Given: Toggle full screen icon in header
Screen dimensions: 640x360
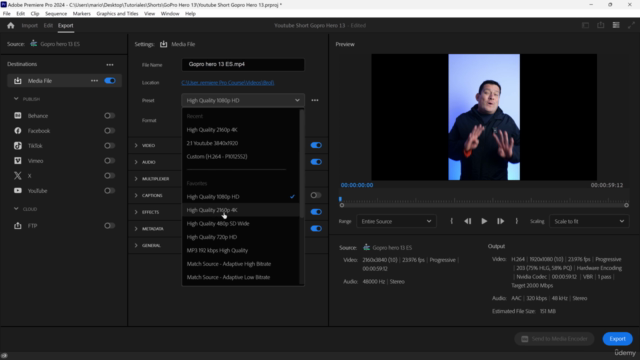Looking at the screenshot, I should point(631,25).
